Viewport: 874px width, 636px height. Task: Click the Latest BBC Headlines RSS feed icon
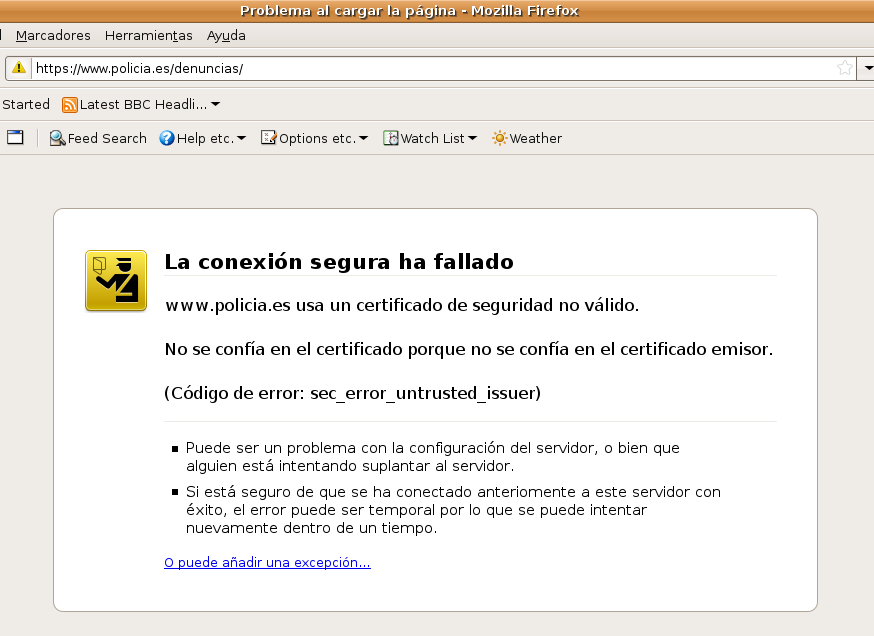tap(70, 105)
